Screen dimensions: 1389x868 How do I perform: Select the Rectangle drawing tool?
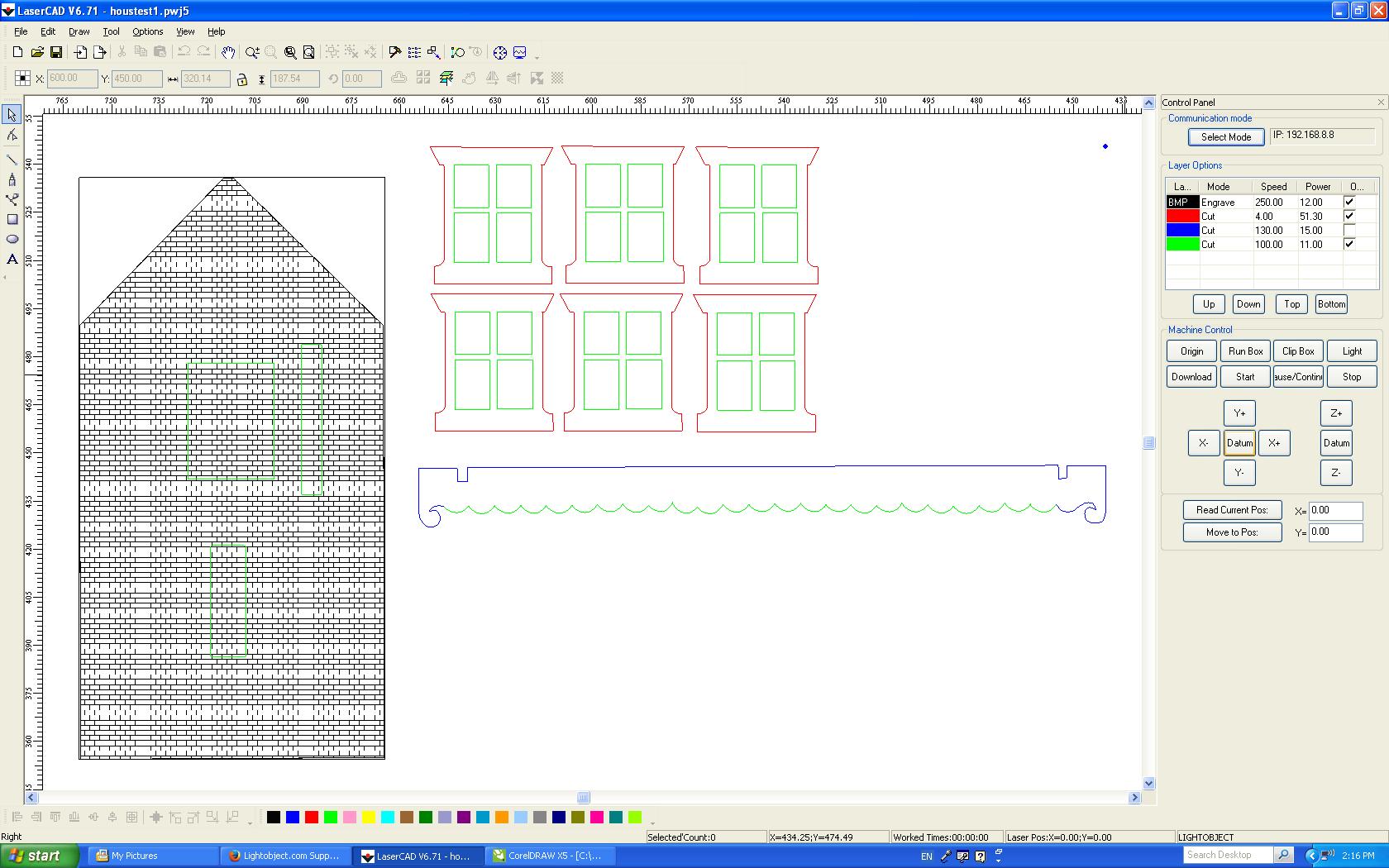tap(12, 220)
